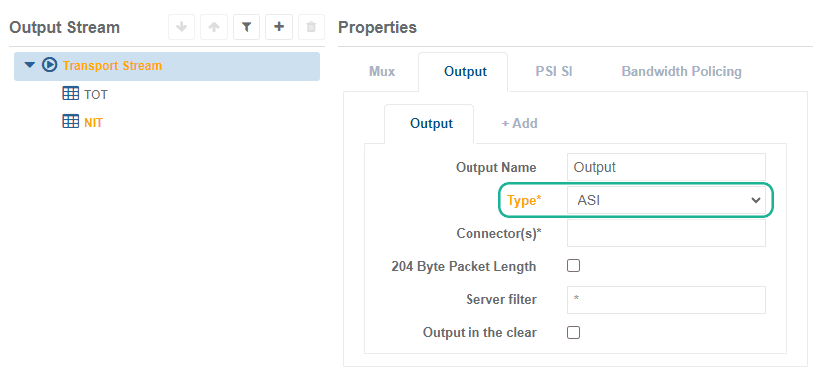Open the Type dropdown showing ASI

(x=666, y=200)
